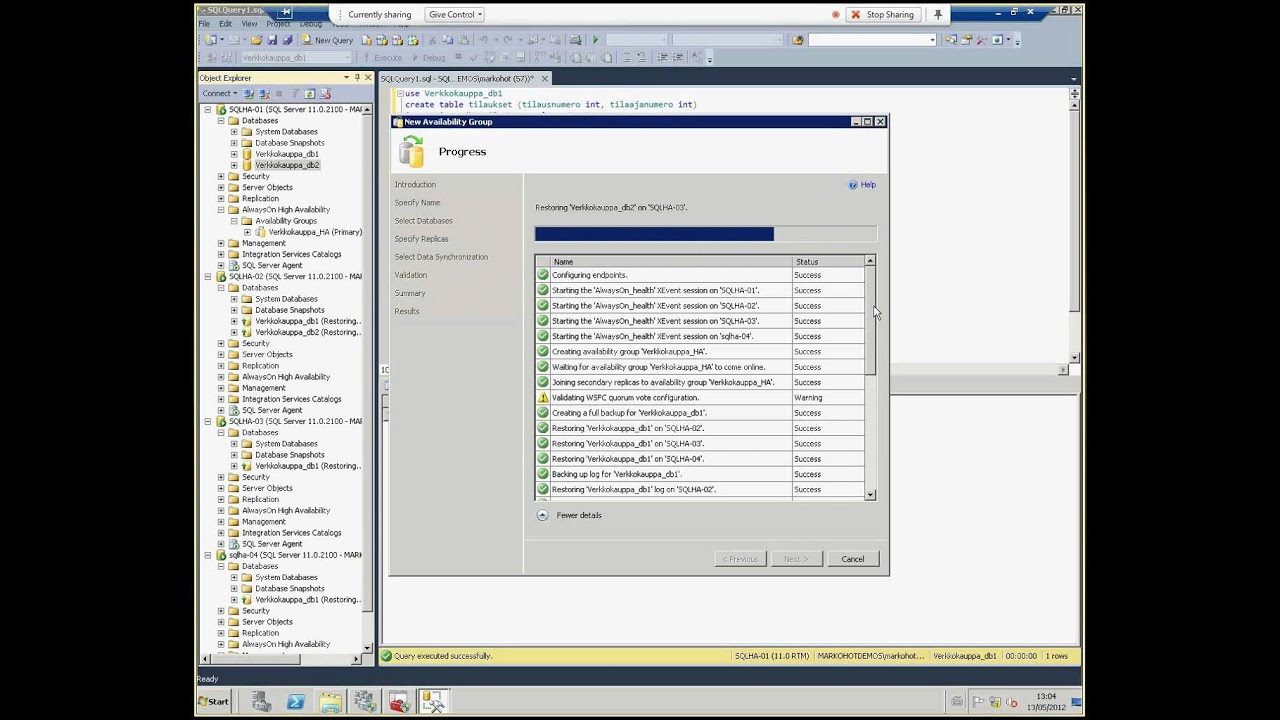Open the Edit menu

tap(225, 24)
